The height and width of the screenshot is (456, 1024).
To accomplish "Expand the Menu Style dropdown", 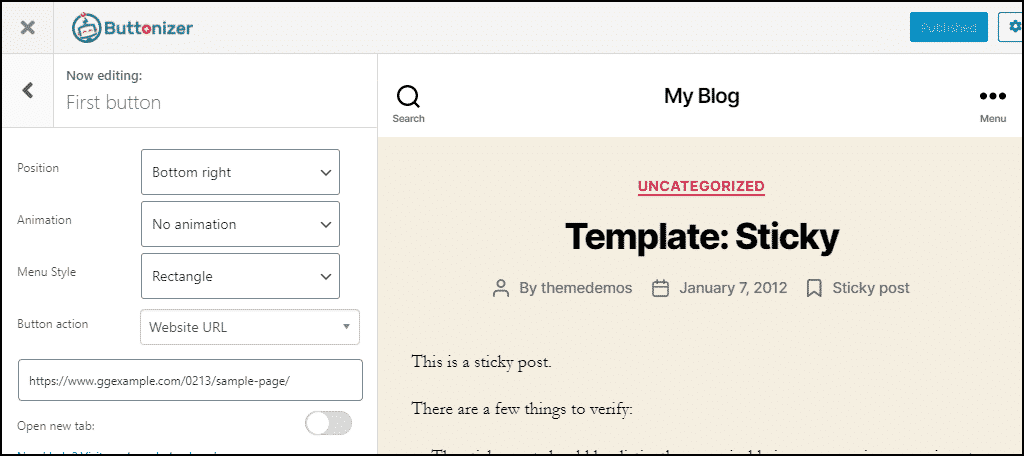I will [x=240, y=276].
